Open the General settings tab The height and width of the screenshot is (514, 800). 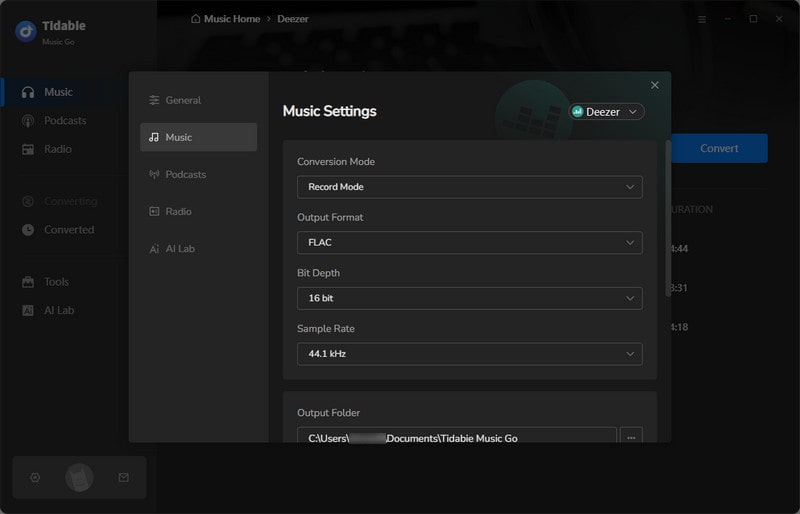tap(198, 100)
